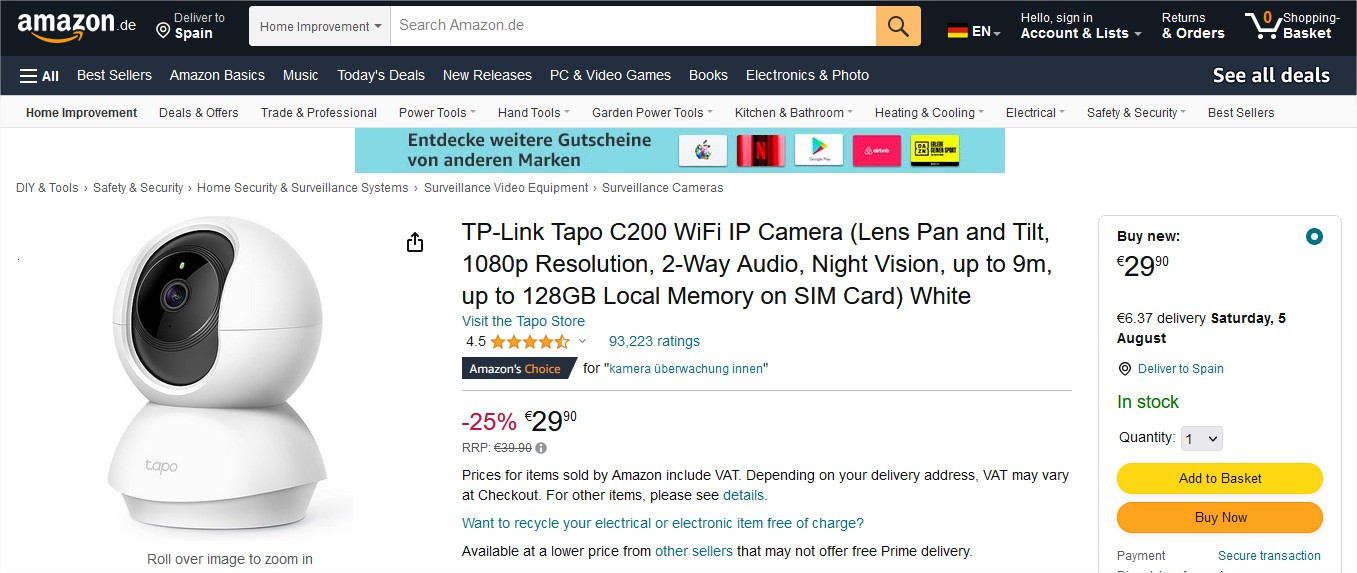Click the German flag language icon
The image size is (1357, 573).
click(x=958, y=31)
